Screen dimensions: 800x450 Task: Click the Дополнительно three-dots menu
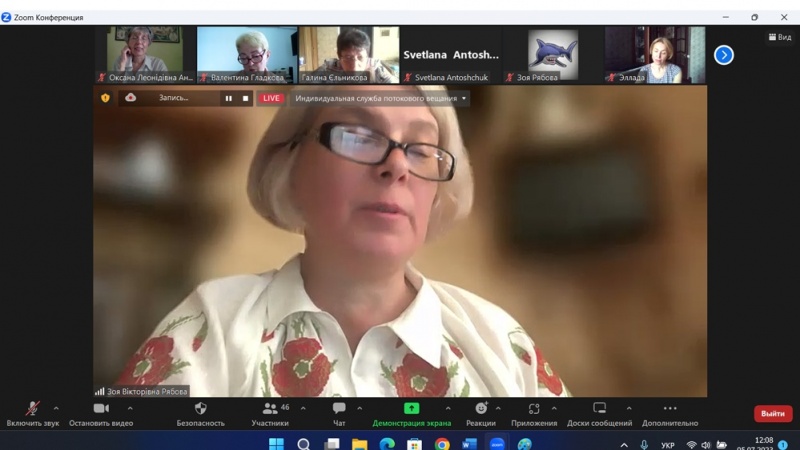tap(670, 409)
